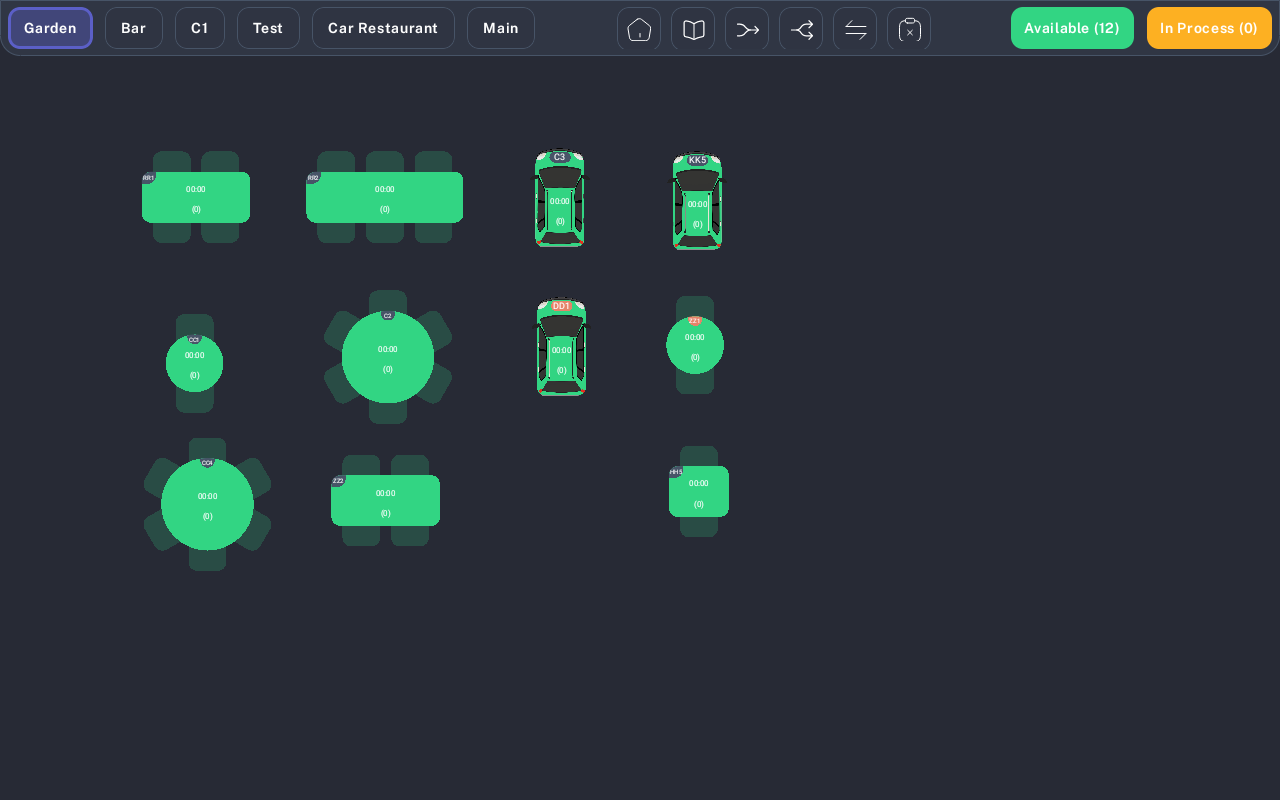Image resolution: width=1280 pixels, height=800 pixels.
Task: Select rectangular table ZZ2
Action: 385,500
